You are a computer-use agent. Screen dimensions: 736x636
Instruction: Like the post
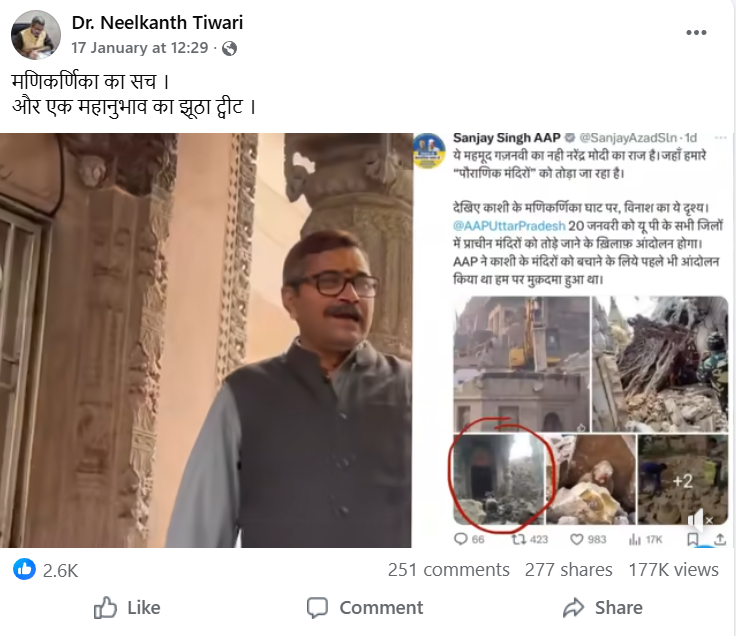(127, 607)
